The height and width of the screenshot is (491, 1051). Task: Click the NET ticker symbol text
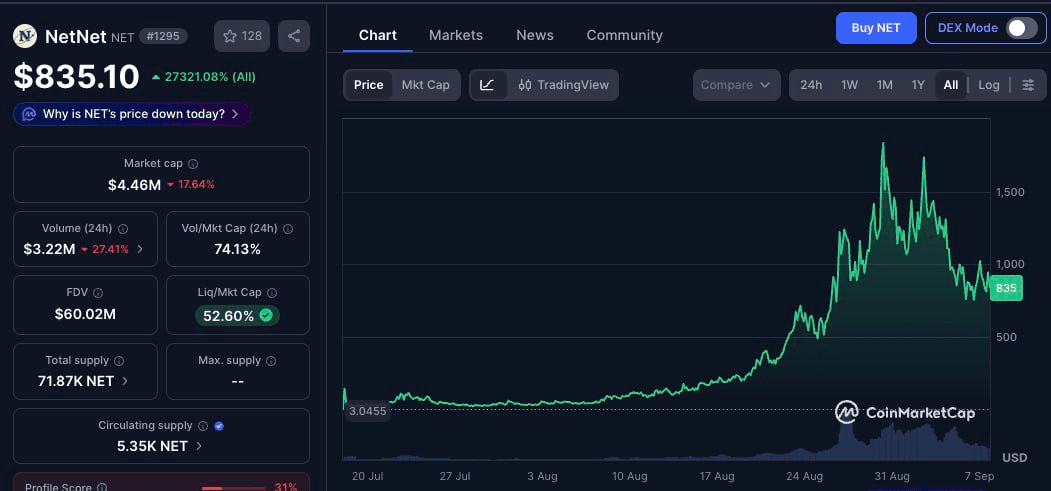[x=122, y=37]
